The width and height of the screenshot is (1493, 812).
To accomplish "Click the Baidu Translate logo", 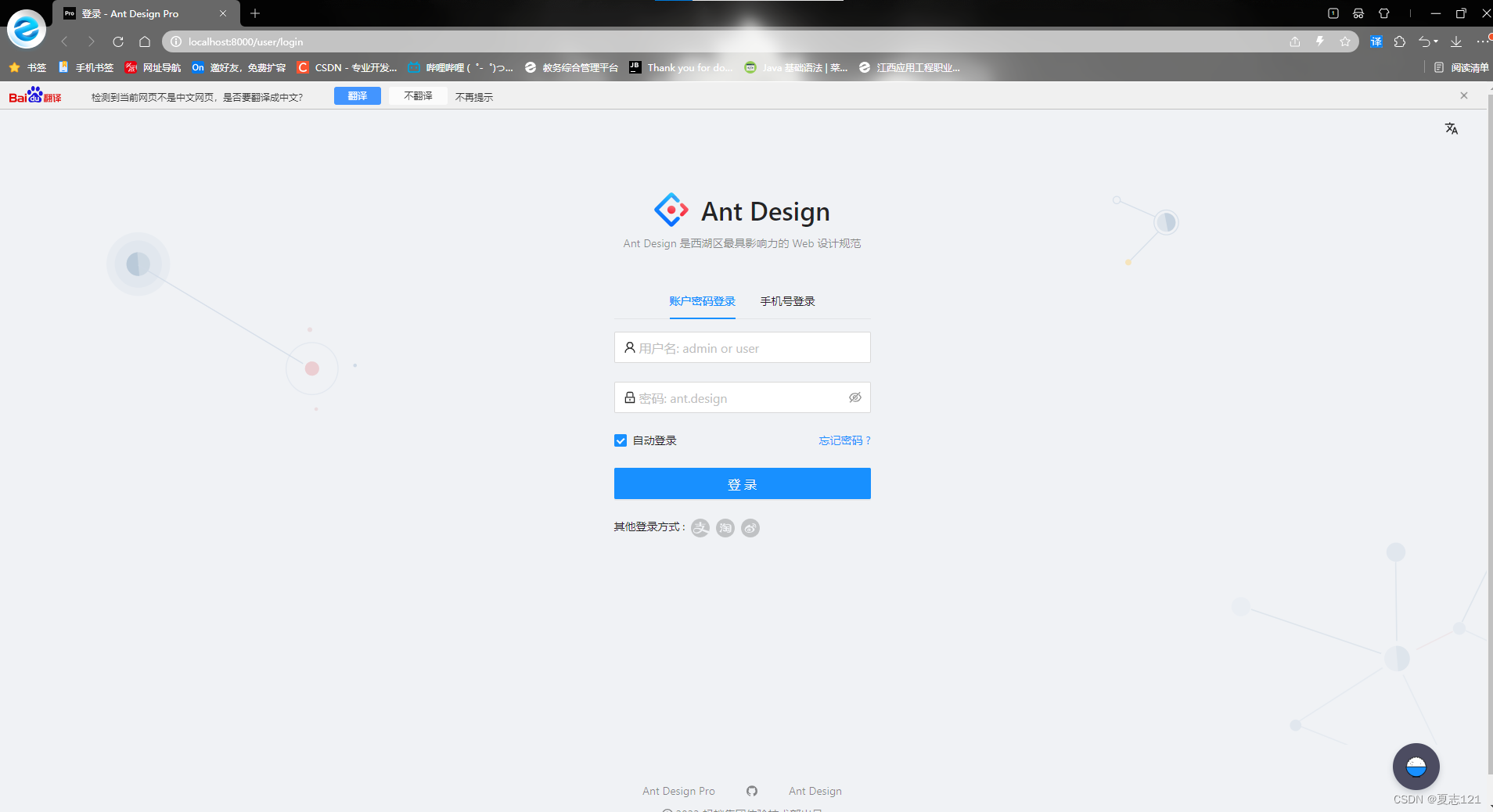I will click(34, 95).
